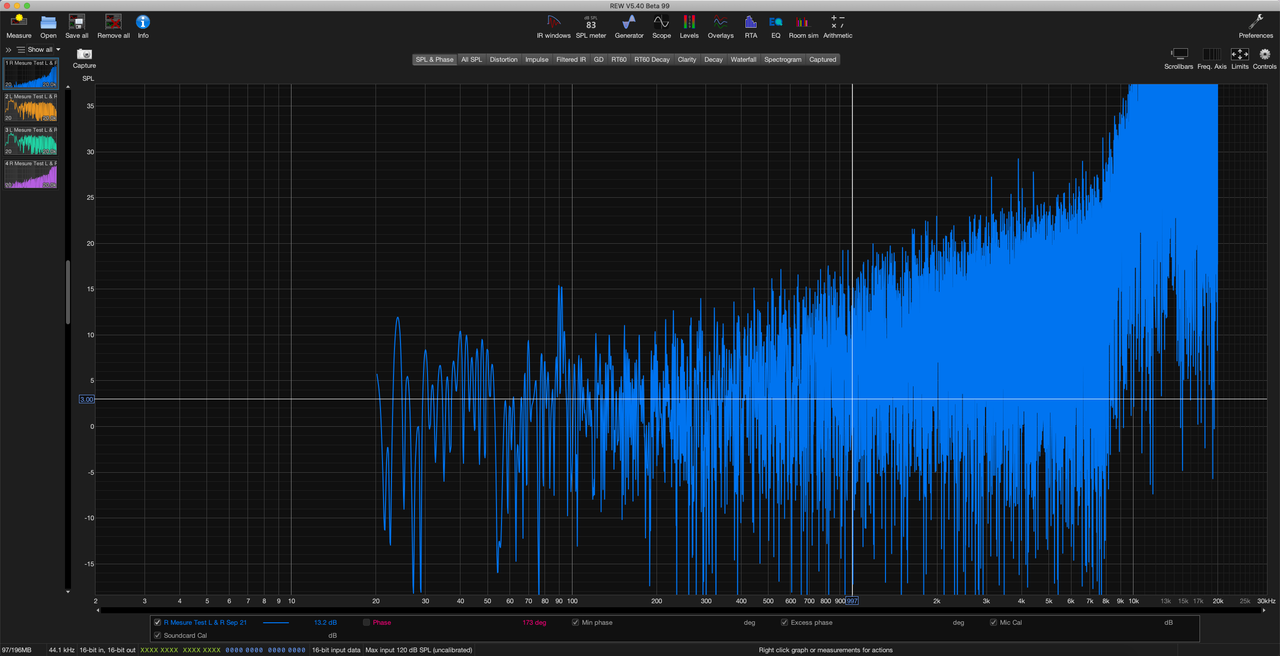Image resolution: width=1280 pixels, height=656 pixels.
Task: Toggle the Excess phase checkbox
Action: pos(785,622)
